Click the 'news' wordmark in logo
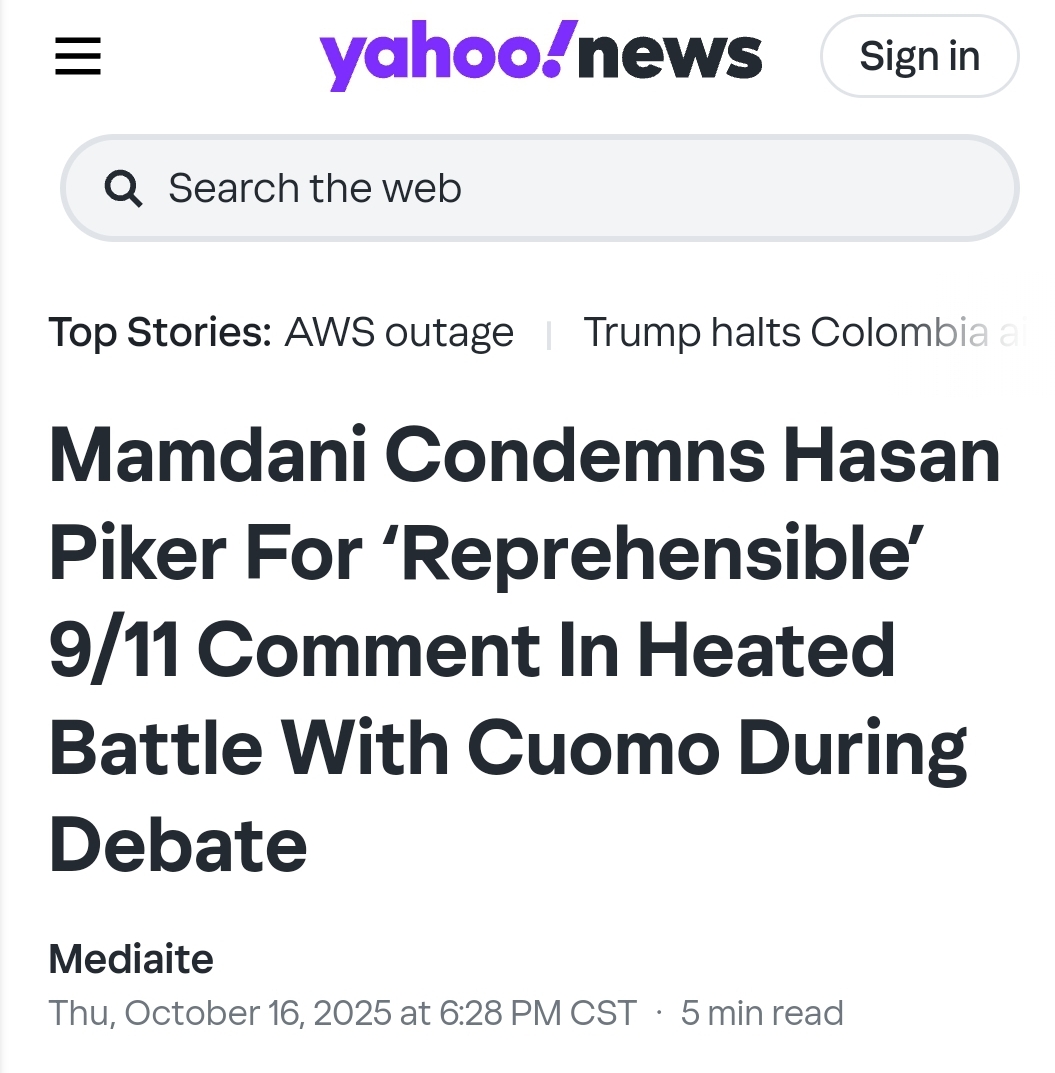 tap(670, 56)
